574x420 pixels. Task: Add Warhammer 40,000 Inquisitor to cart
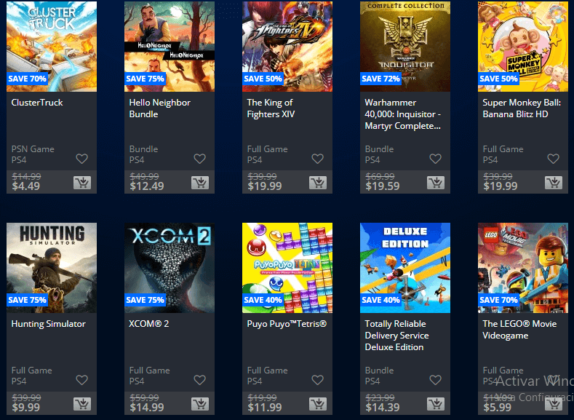[x=436, y=182]
